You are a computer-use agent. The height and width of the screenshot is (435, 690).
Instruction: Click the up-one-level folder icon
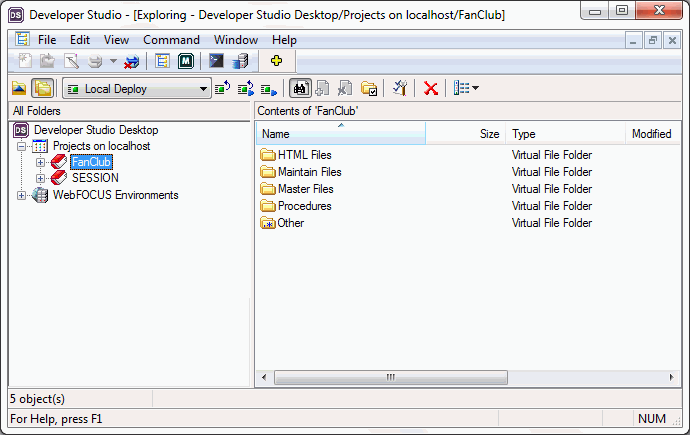[19, 88]
